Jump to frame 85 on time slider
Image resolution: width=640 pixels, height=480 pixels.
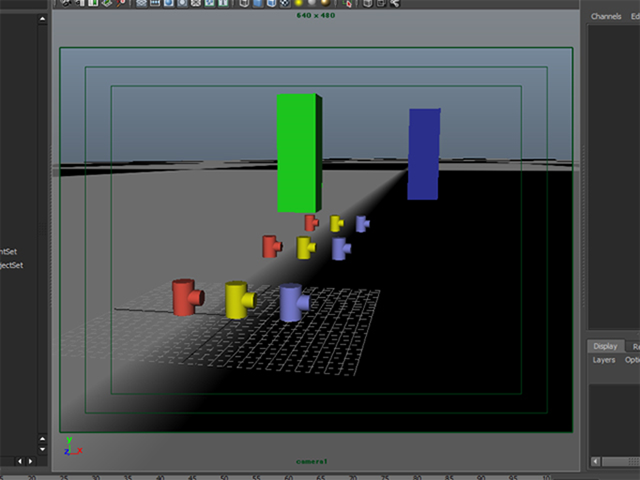(449, 477)
